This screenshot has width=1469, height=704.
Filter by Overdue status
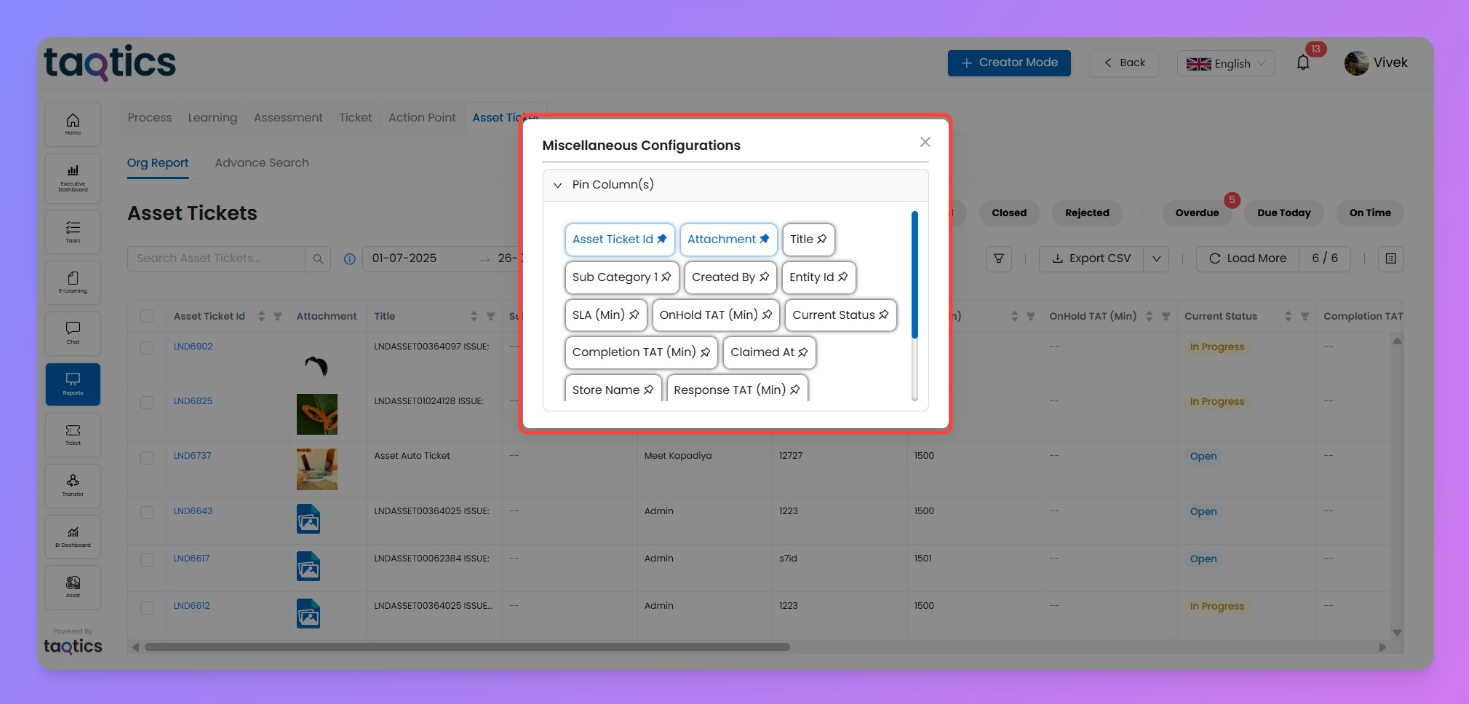click(1197, 213)
